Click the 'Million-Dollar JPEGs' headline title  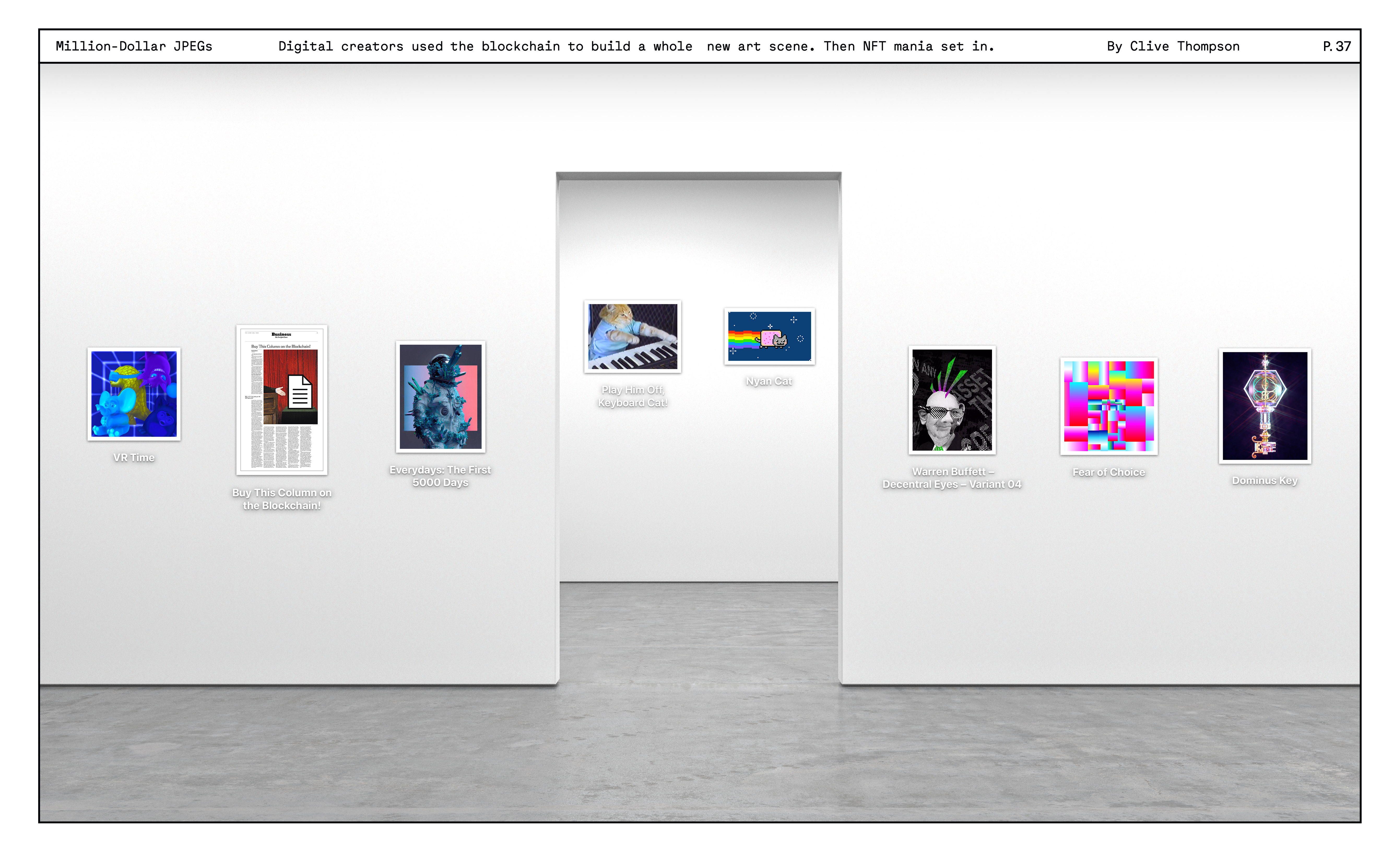134,46
